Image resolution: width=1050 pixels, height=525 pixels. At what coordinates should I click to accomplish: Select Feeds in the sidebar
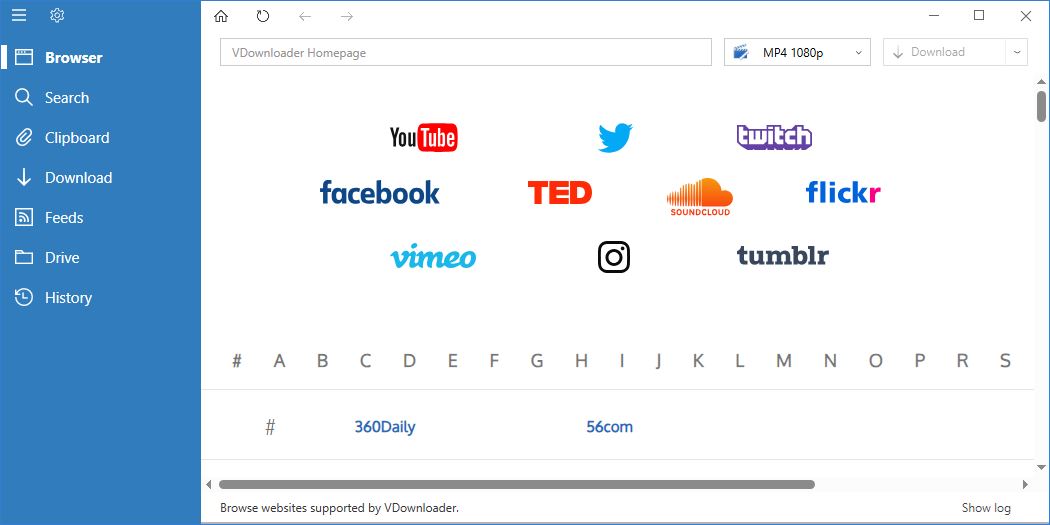click(100, 218)
